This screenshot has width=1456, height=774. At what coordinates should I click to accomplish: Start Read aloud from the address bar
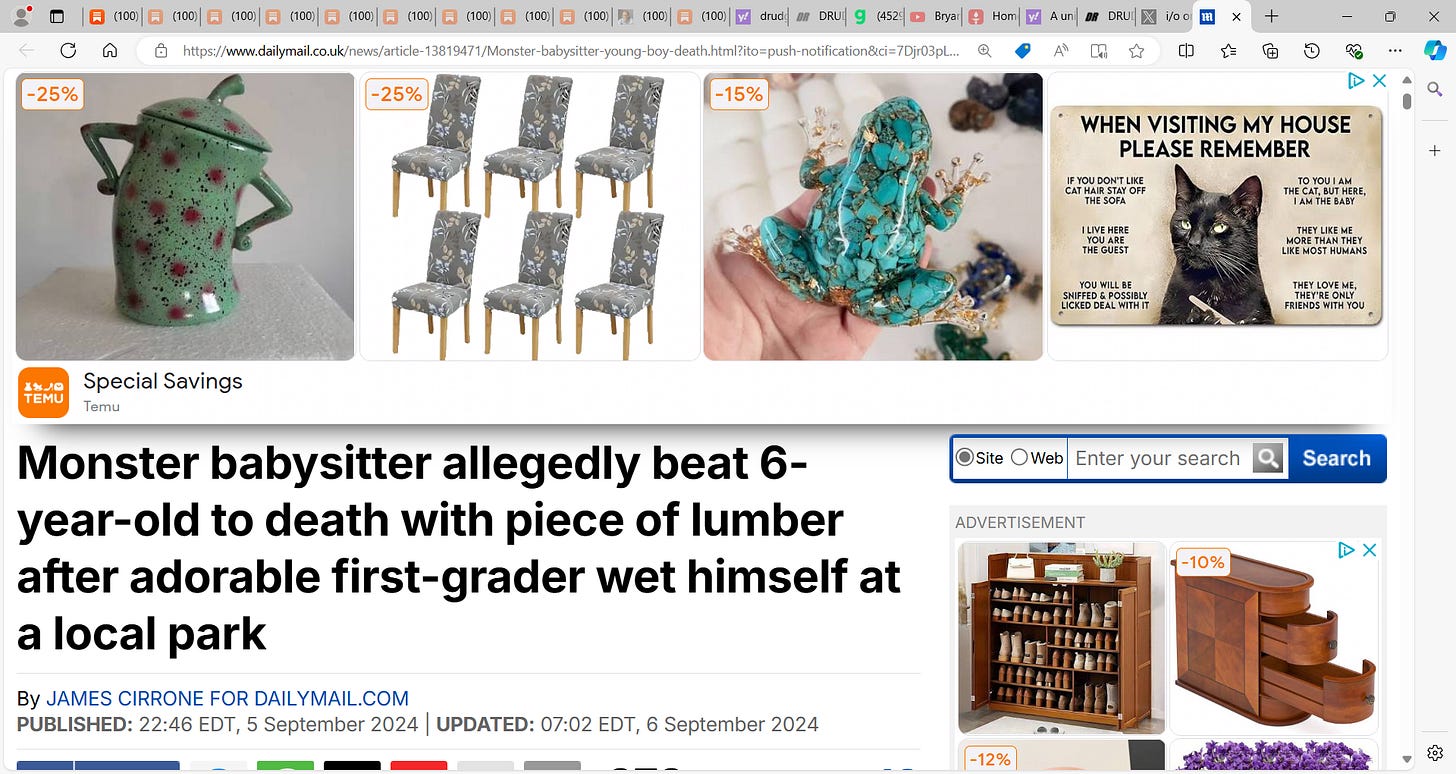(x=1061, y=51)
